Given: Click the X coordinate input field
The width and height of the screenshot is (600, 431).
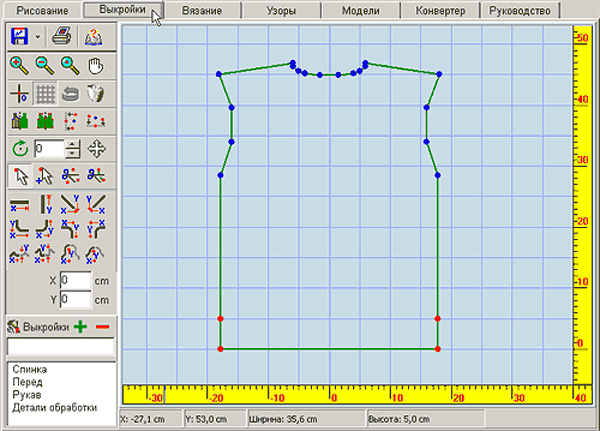Looking at the screenshot, I should (76, 281).
